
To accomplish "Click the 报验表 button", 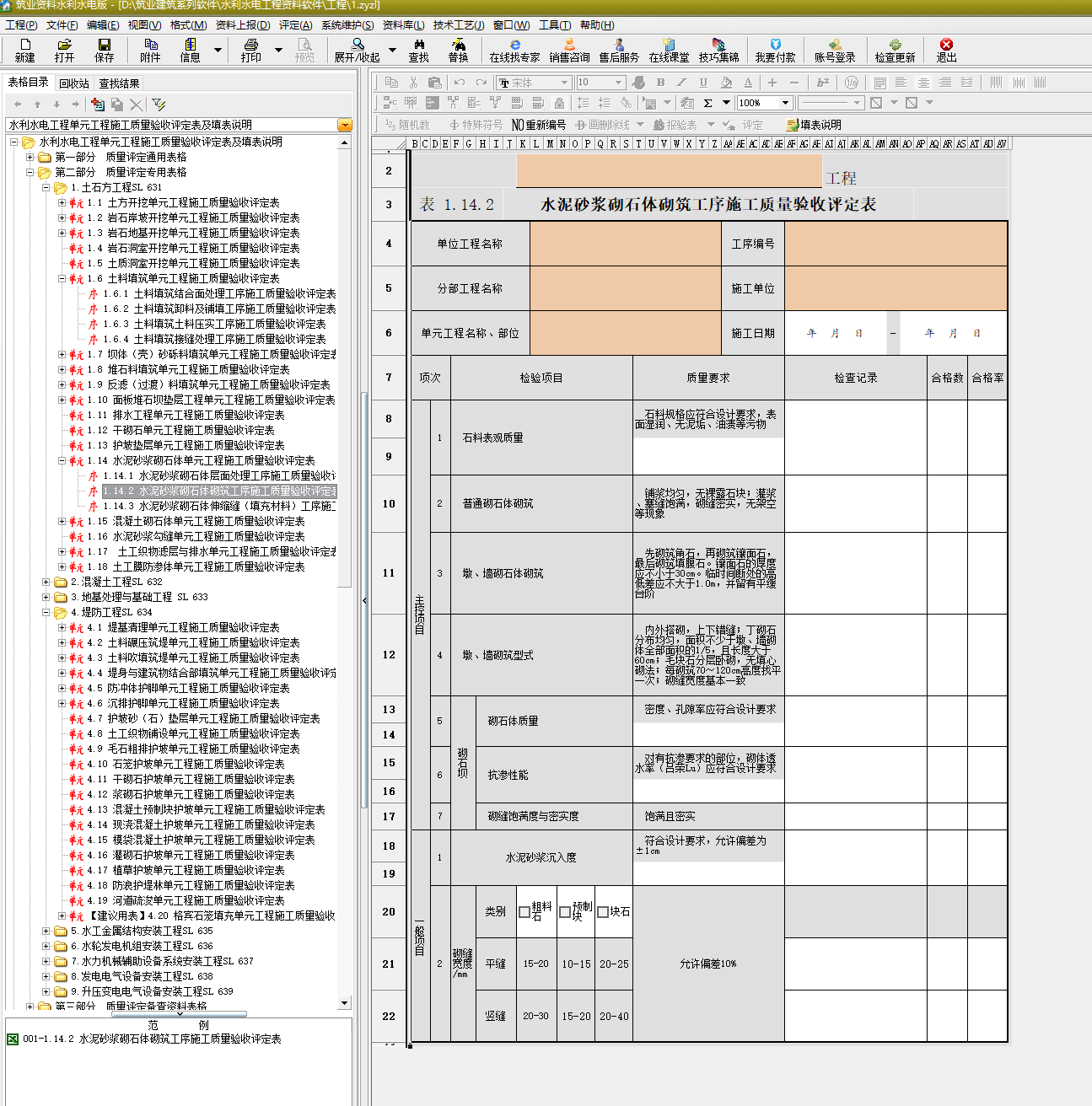I will click(675, 125).
